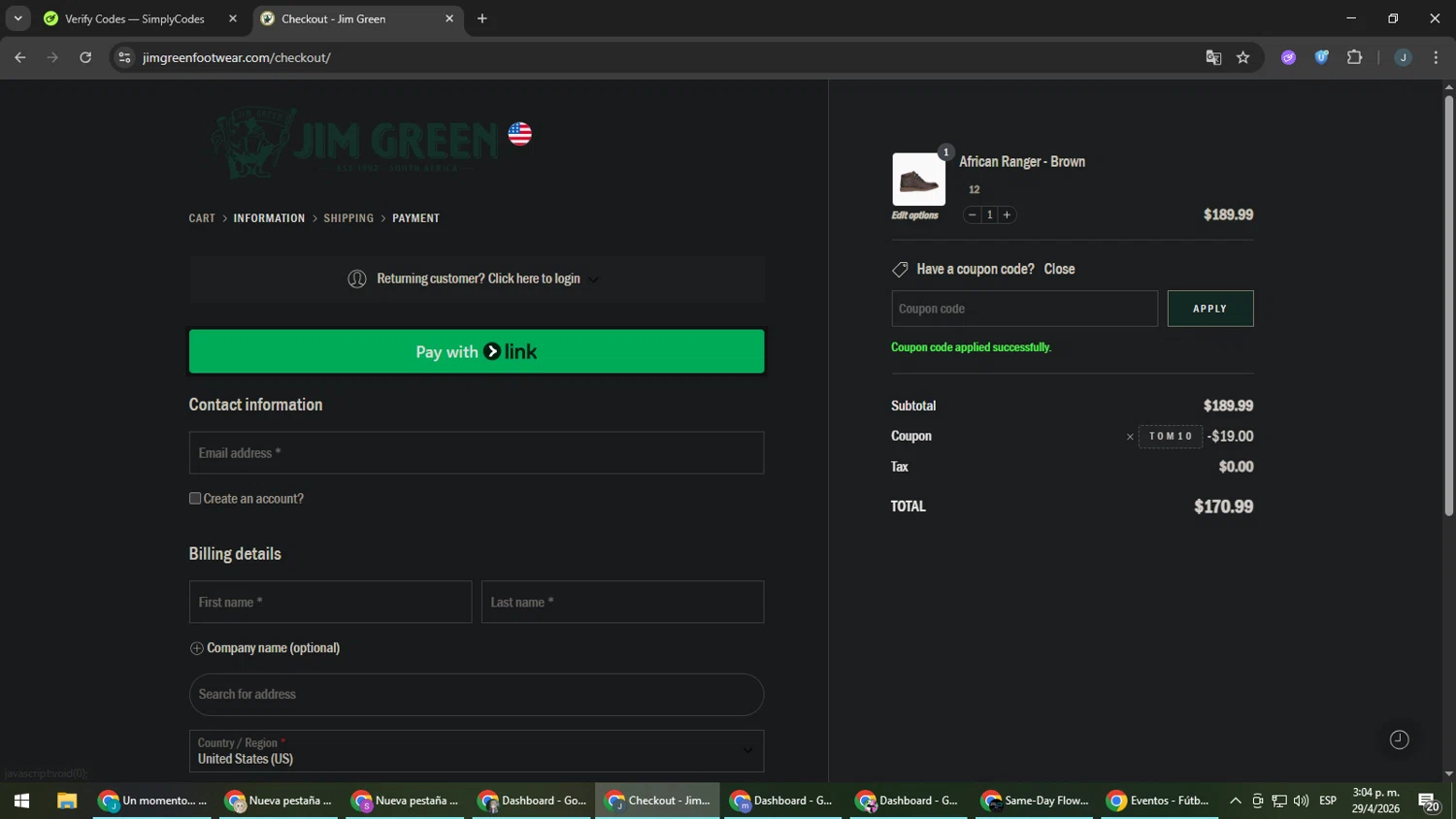Expand Returning customer login section

[x=477, y=279]
